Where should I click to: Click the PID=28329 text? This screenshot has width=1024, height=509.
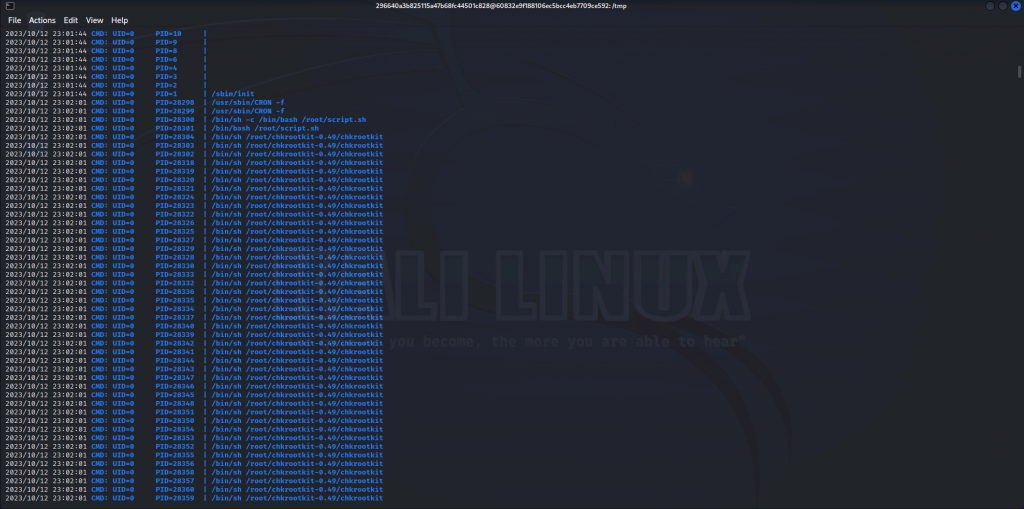175,248
